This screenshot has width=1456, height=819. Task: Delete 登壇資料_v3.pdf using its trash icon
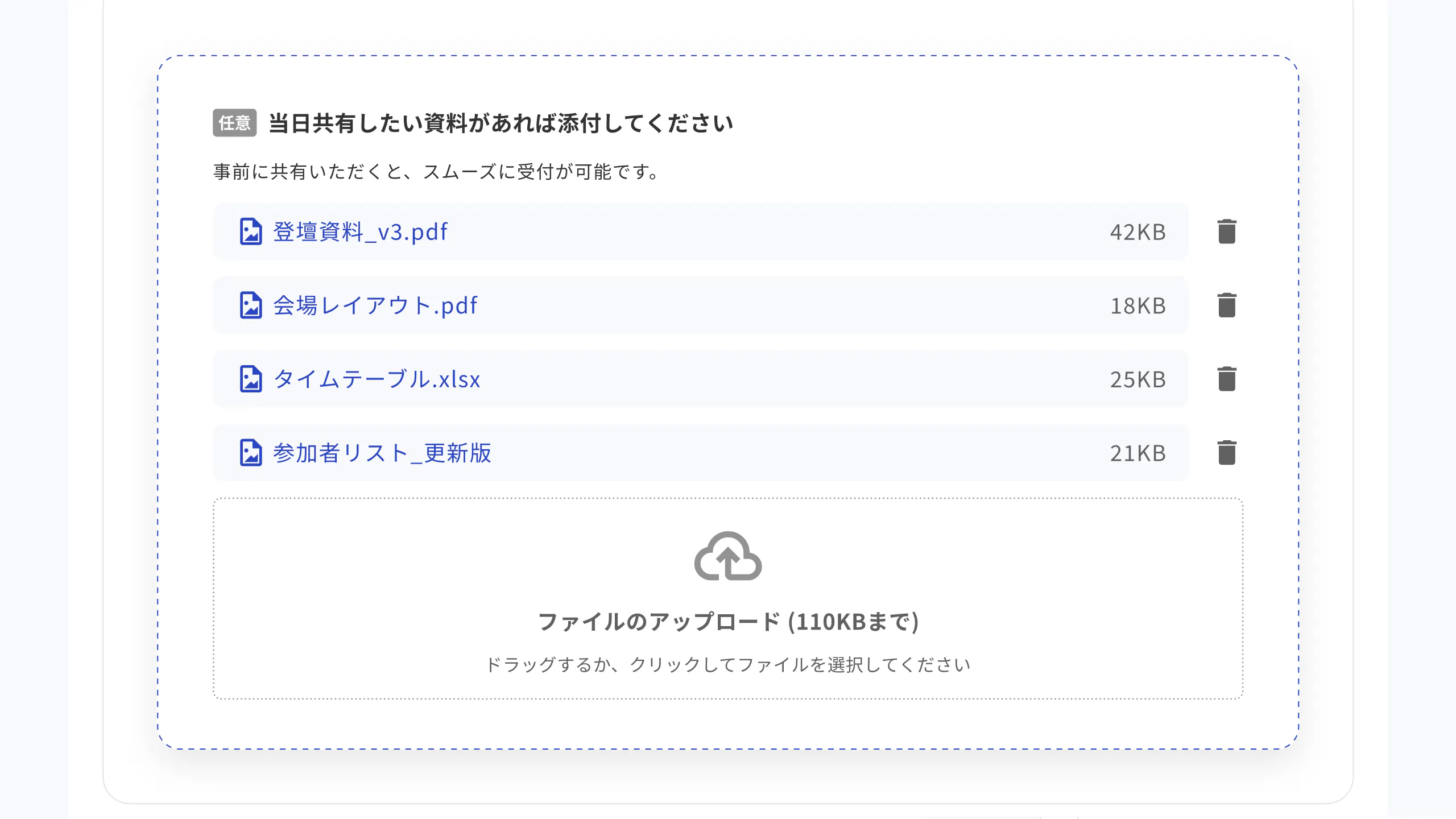(x=1226, y=231)
